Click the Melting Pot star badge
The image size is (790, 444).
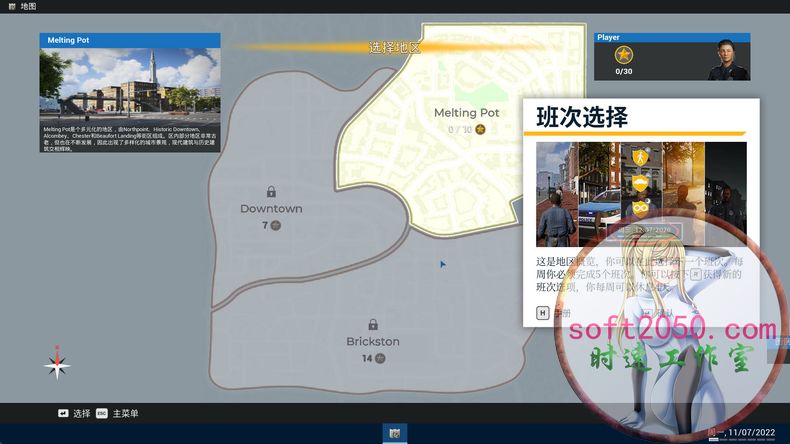[x=480, y=129]
